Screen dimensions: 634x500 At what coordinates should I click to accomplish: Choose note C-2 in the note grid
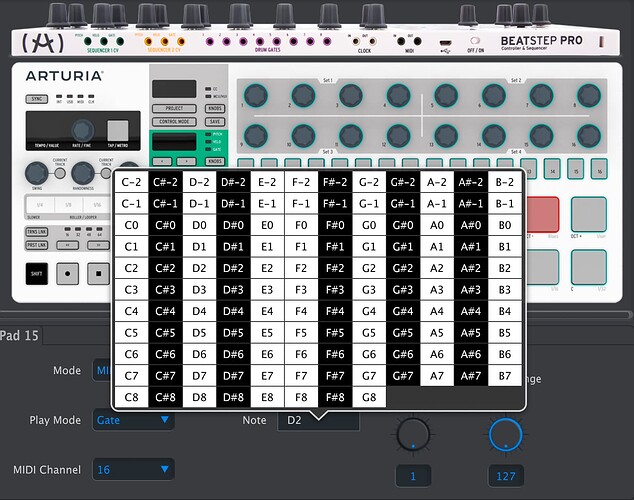(131, 182)
